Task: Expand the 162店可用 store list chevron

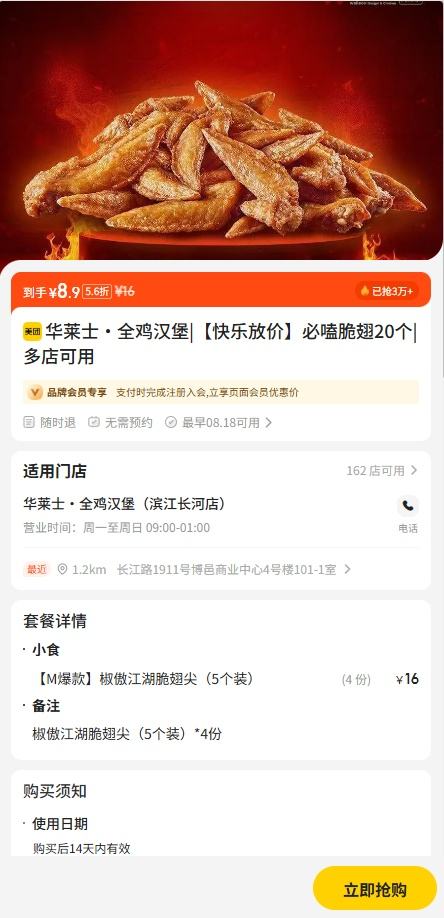Action: tap(414, 470)
